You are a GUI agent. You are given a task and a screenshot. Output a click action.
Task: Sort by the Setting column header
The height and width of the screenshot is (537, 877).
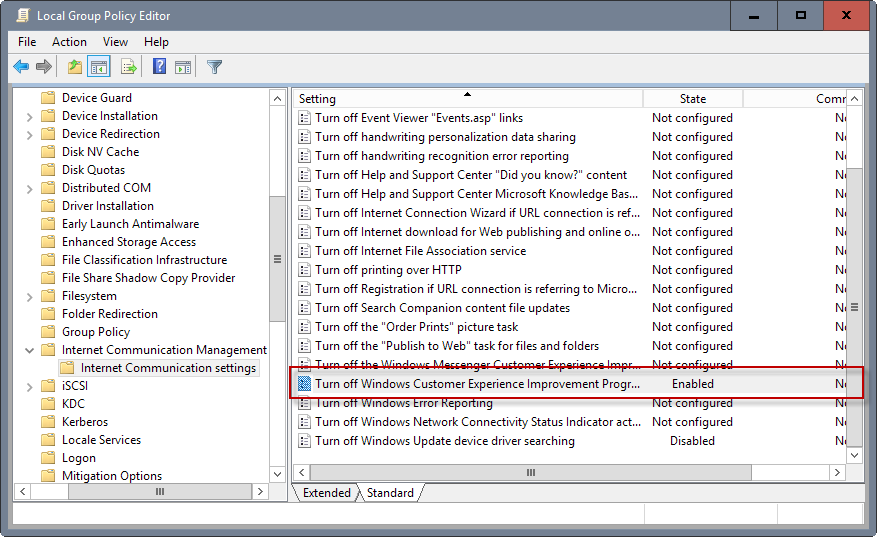[468, 99]
